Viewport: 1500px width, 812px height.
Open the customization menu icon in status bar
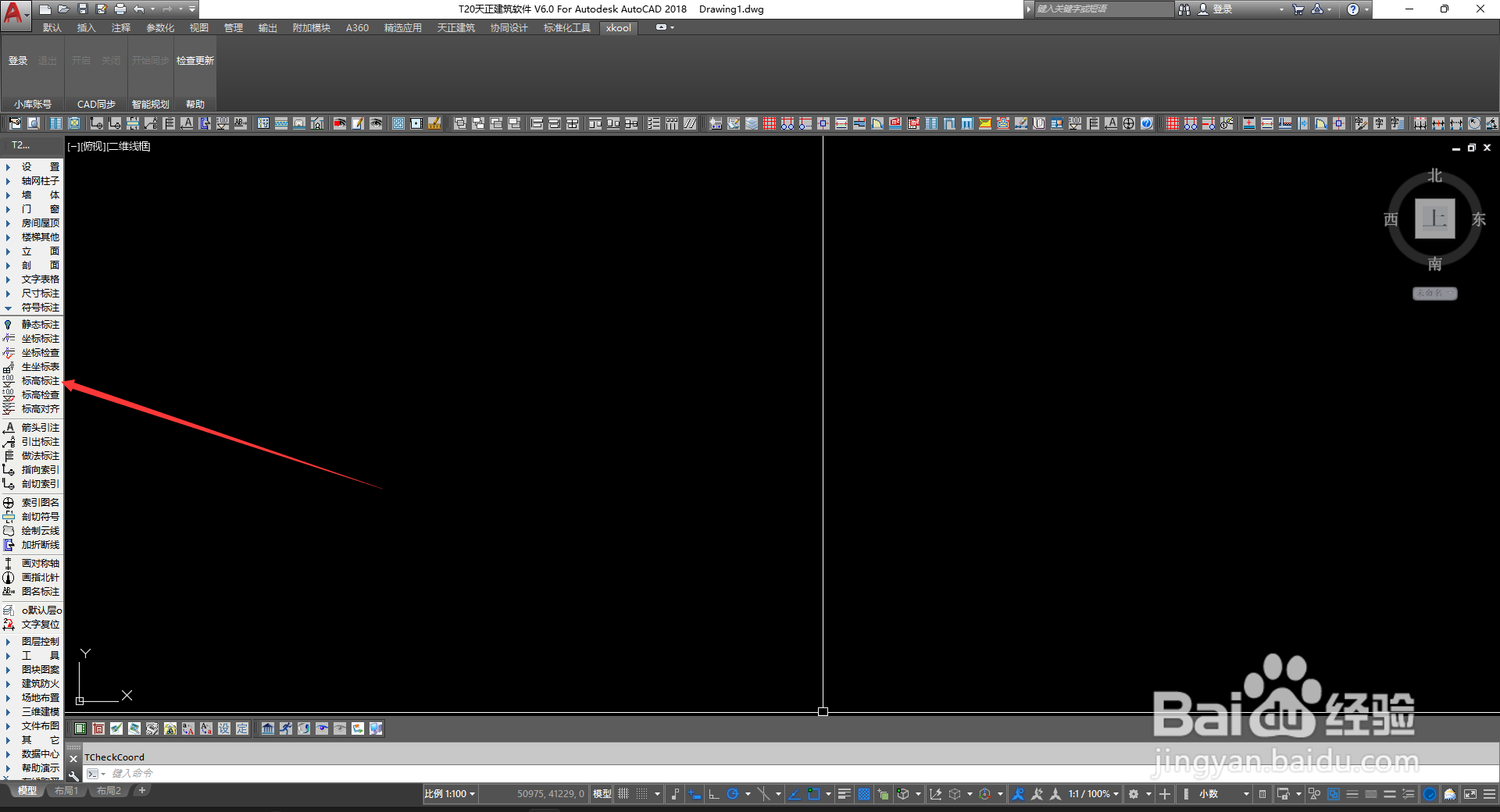(x=1489, y=794)
